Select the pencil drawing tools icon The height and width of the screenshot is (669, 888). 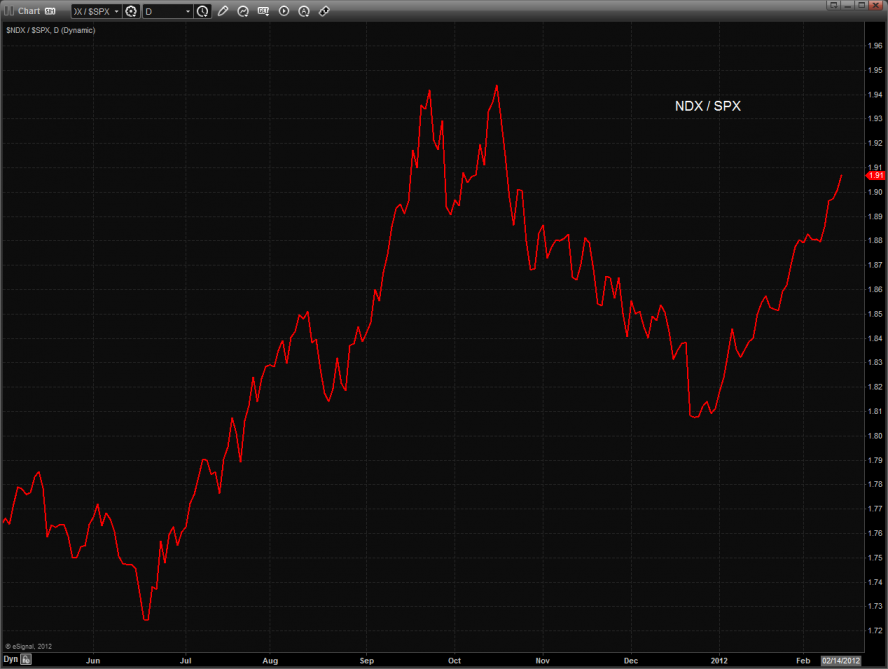[x=223, y=11]
